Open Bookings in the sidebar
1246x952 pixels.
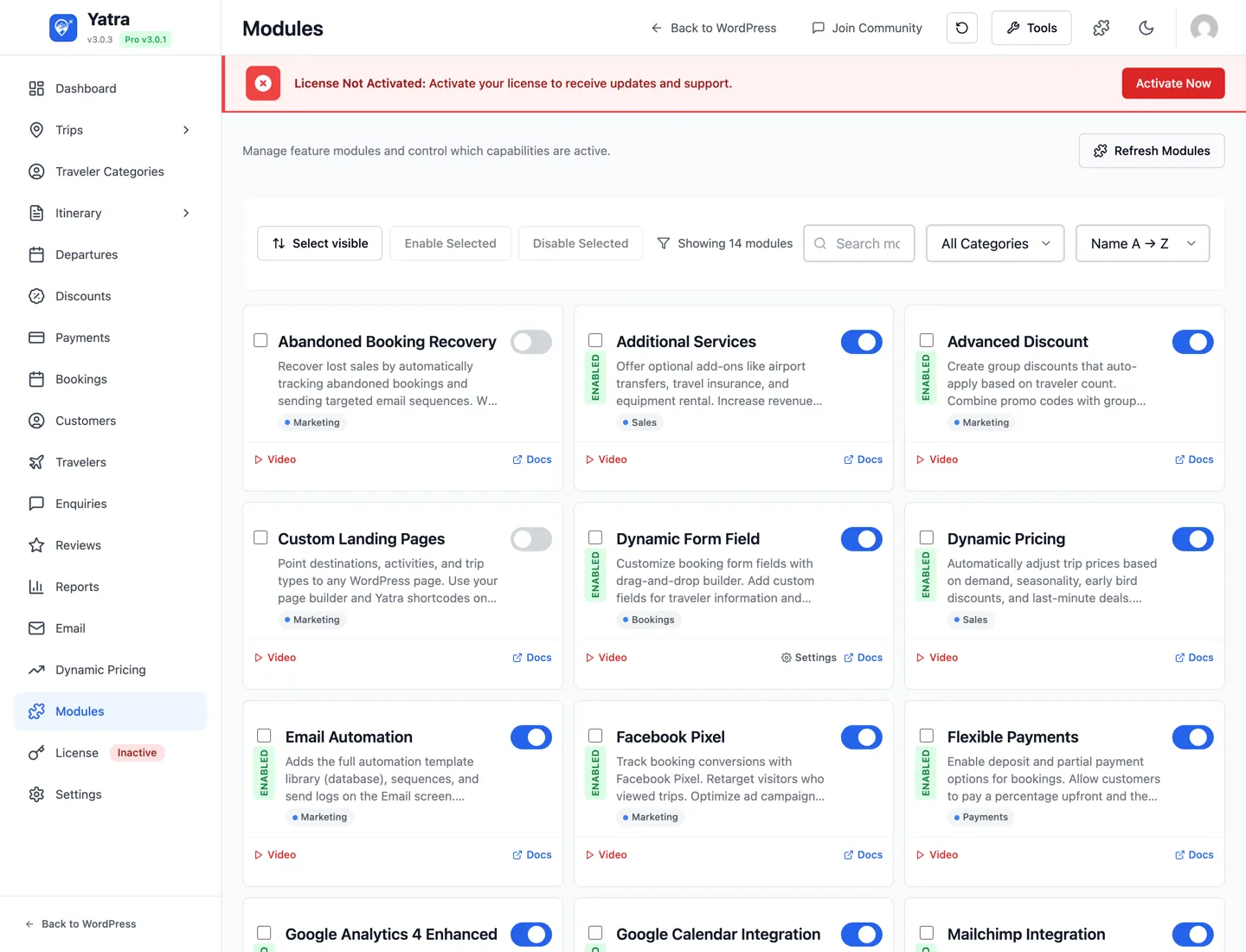(81, 379)
